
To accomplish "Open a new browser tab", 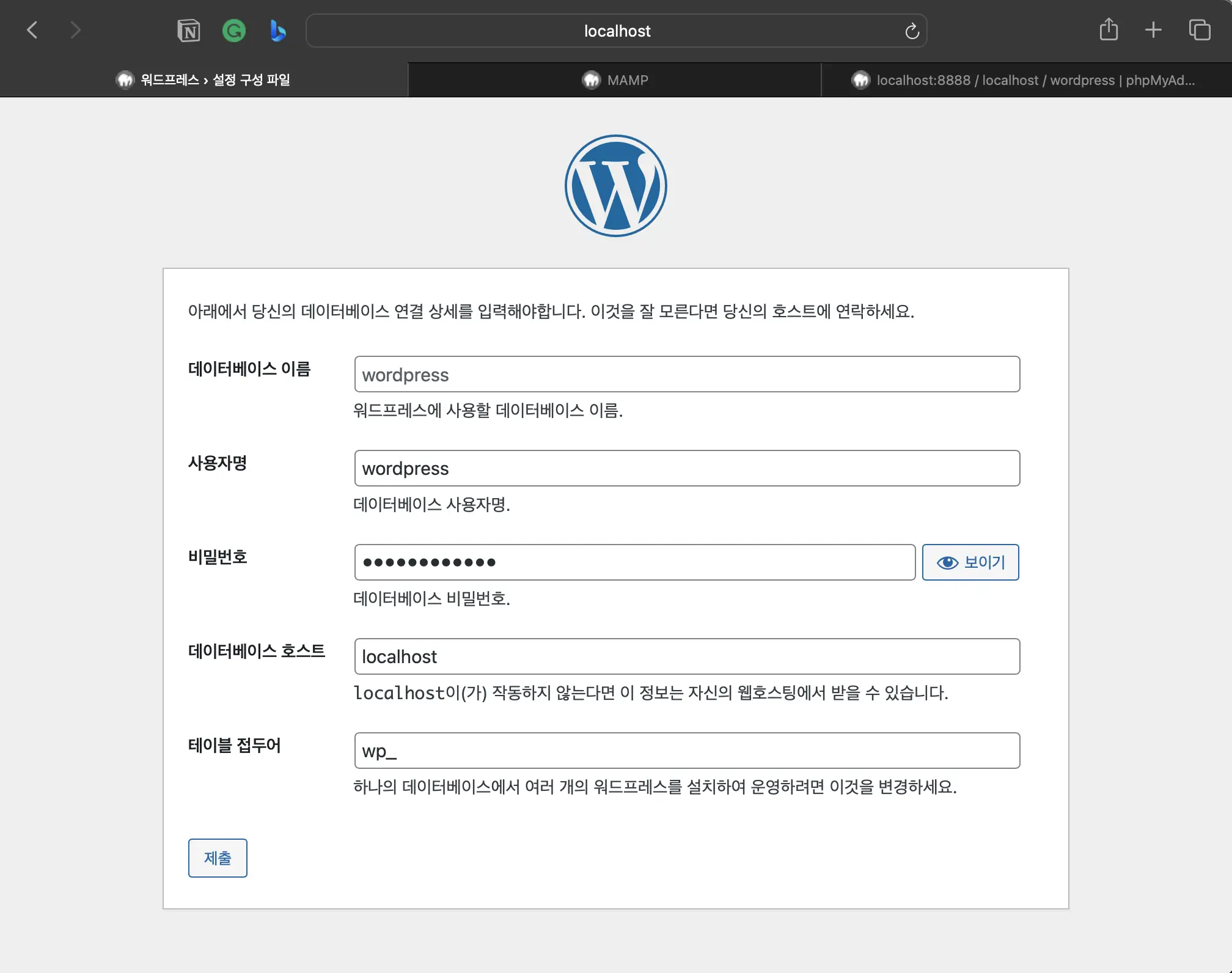I will tap(1154, 29).
